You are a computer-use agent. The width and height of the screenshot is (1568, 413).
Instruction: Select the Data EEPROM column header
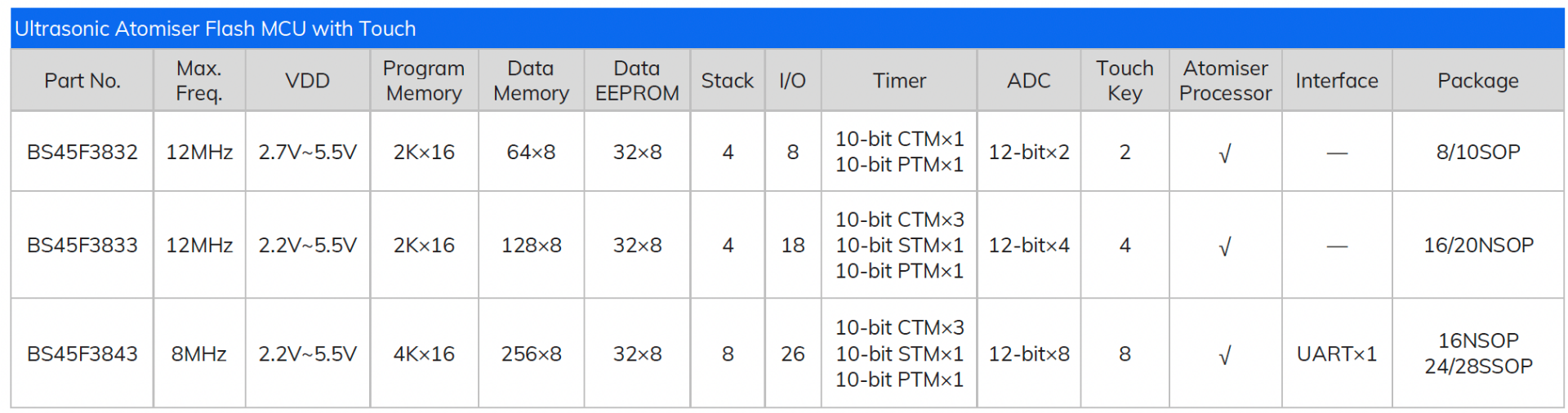637,80
